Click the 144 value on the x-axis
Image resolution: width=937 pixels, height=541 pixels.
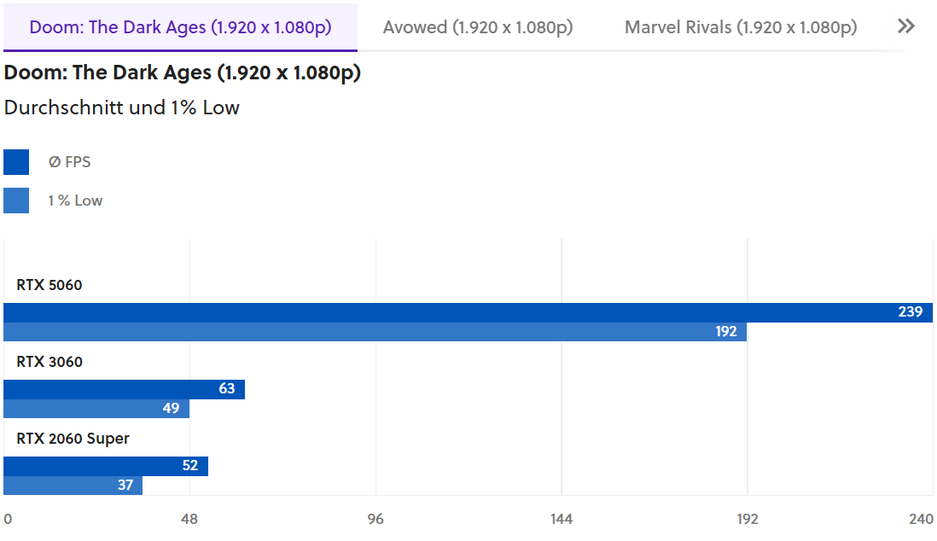click(x=561, y=519)
